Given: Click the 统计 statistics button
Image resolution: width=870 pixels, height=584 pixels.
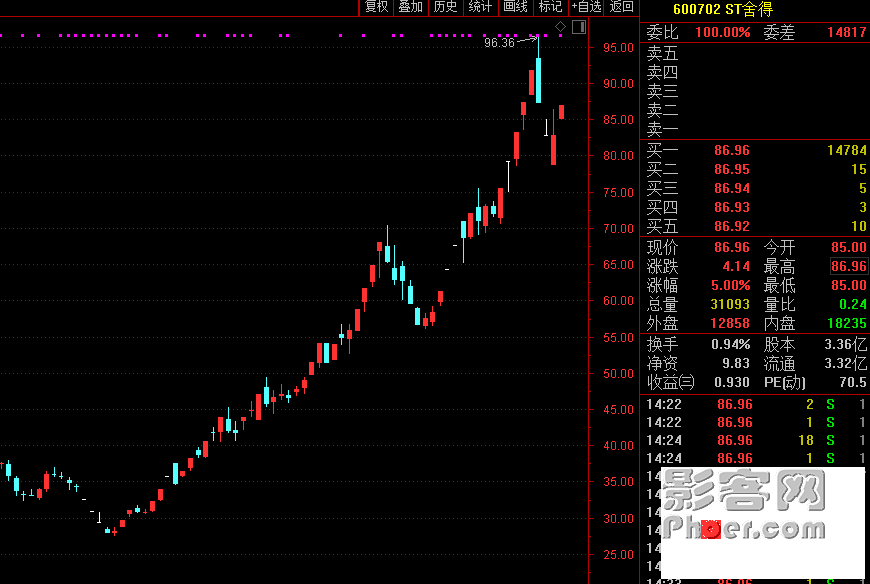Looking at the screenshot, I should pos(480,7).
